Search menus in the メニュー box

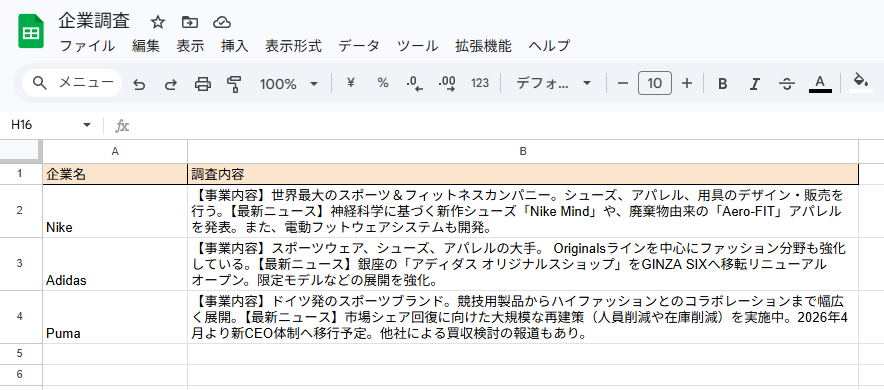72,83
